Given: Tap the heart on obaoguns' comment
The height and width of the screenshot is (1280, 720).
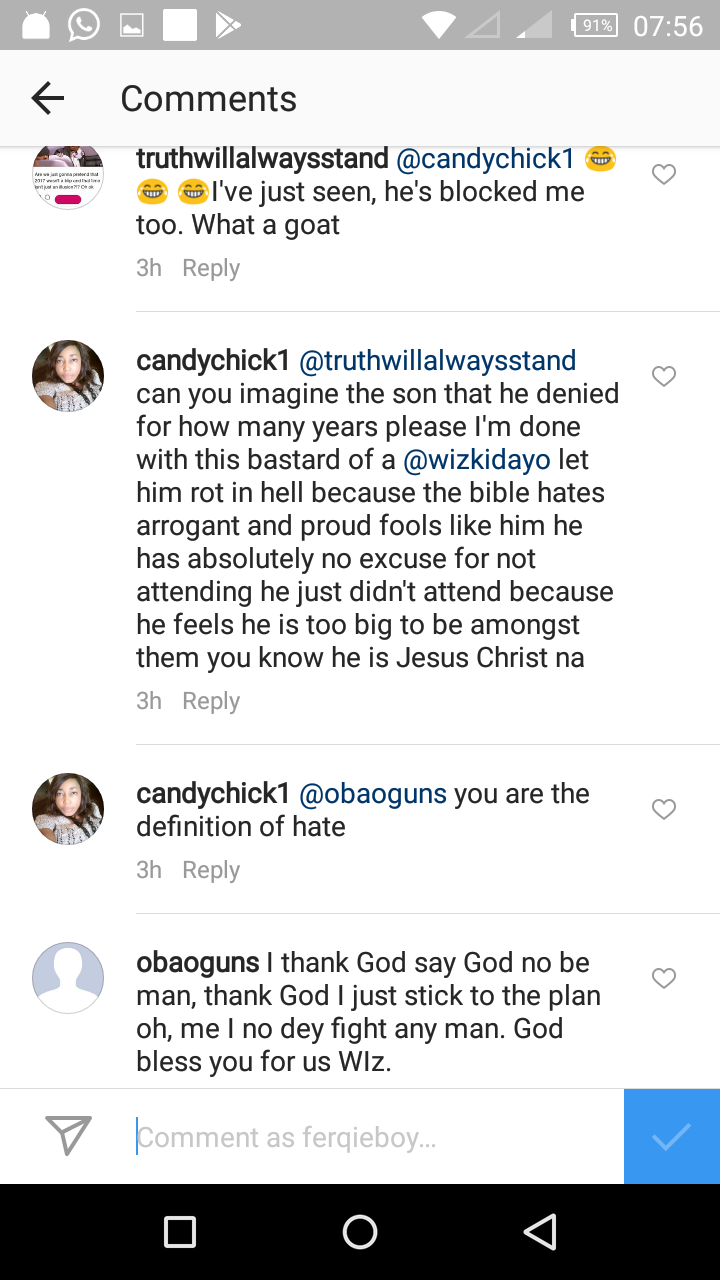Looking at the screenshot, I should [664, 979].
